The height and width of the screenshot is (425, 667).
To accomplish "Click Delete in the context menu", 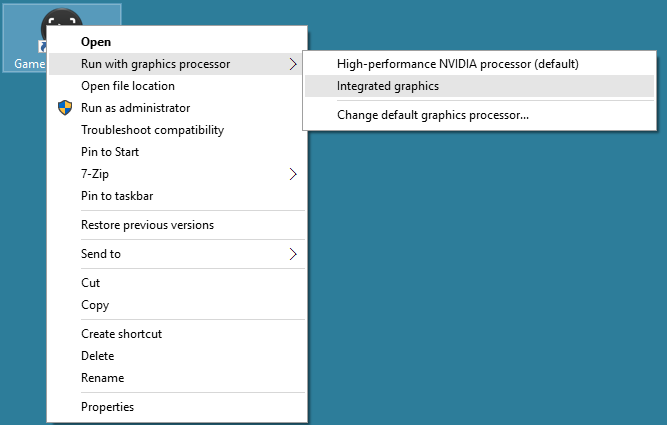I will [98, 356].
